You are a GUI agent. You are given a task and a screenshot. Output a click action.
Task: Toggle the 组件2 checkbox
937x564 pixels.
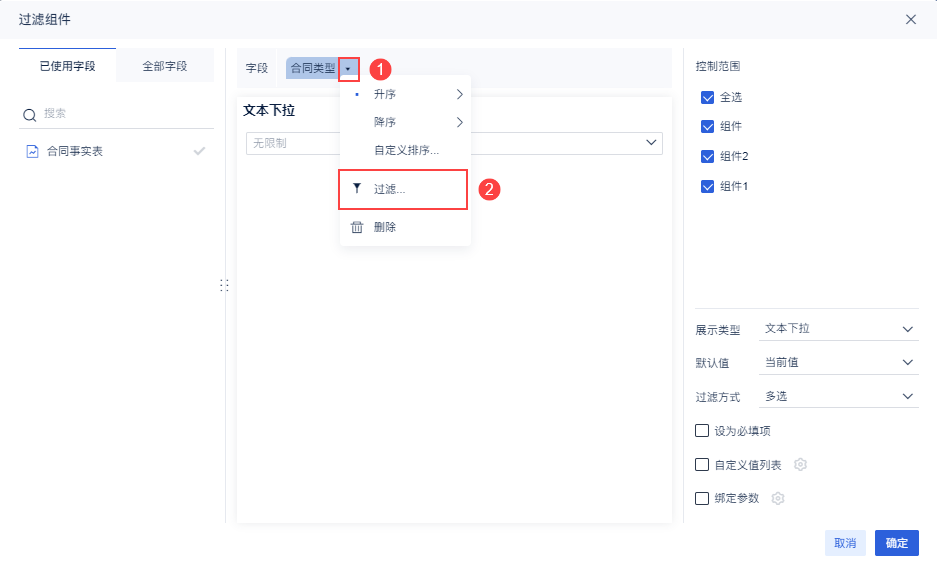click(x=708, y=157)
